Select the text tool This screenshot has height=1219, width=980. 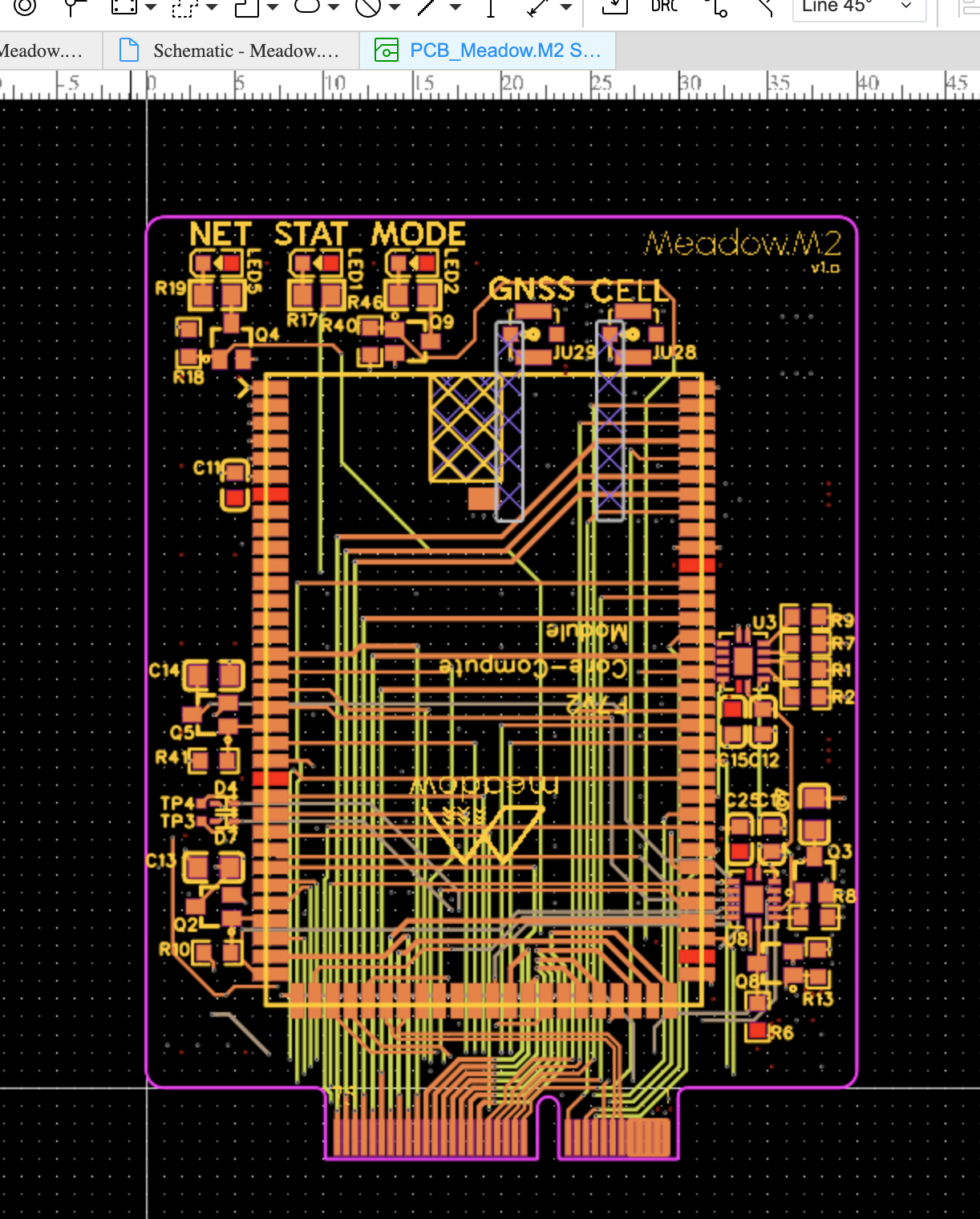(x=491, y=6)
